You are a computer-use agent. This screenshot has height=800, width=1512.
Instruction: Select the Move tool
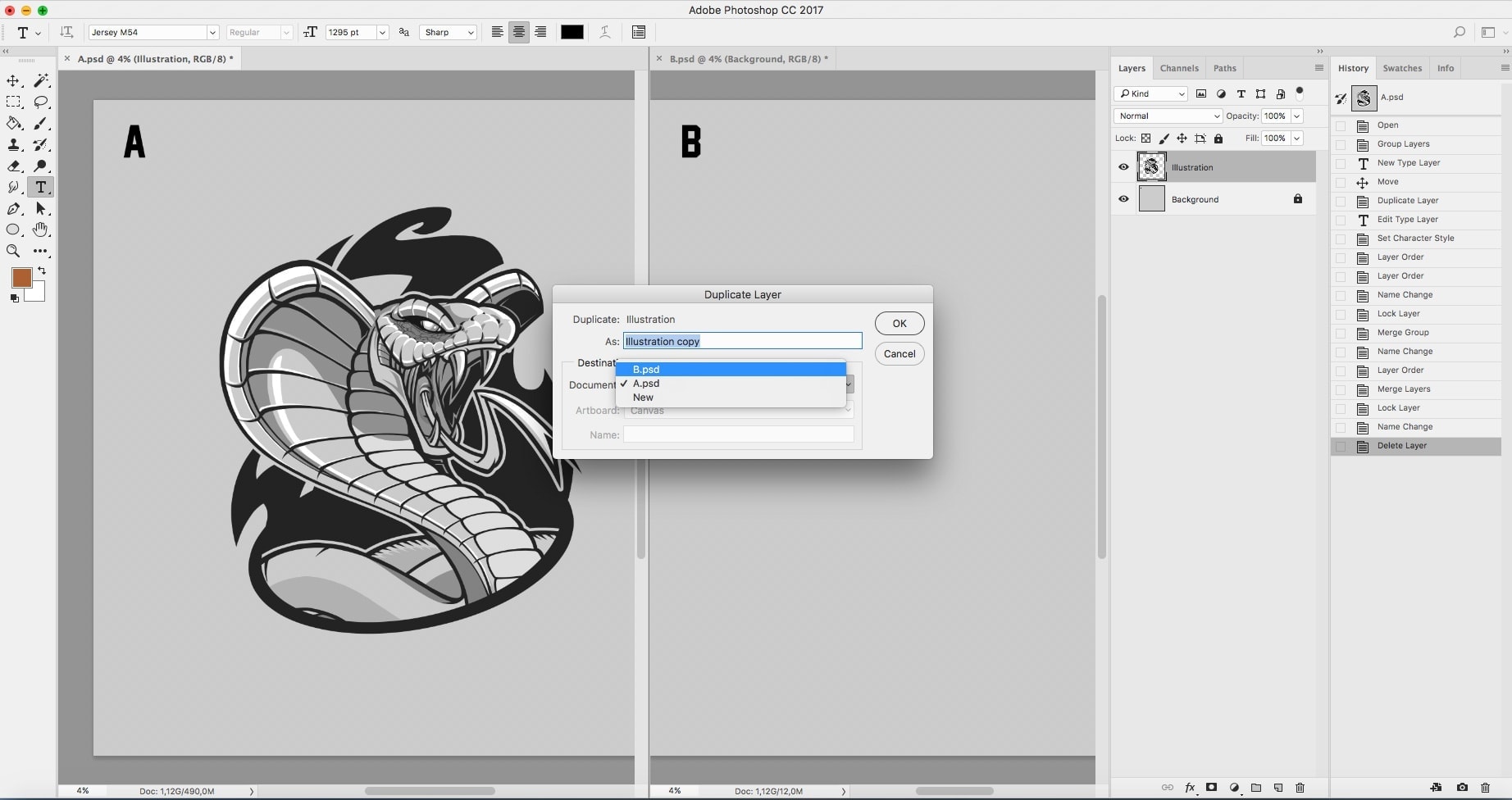click(13, 81)
